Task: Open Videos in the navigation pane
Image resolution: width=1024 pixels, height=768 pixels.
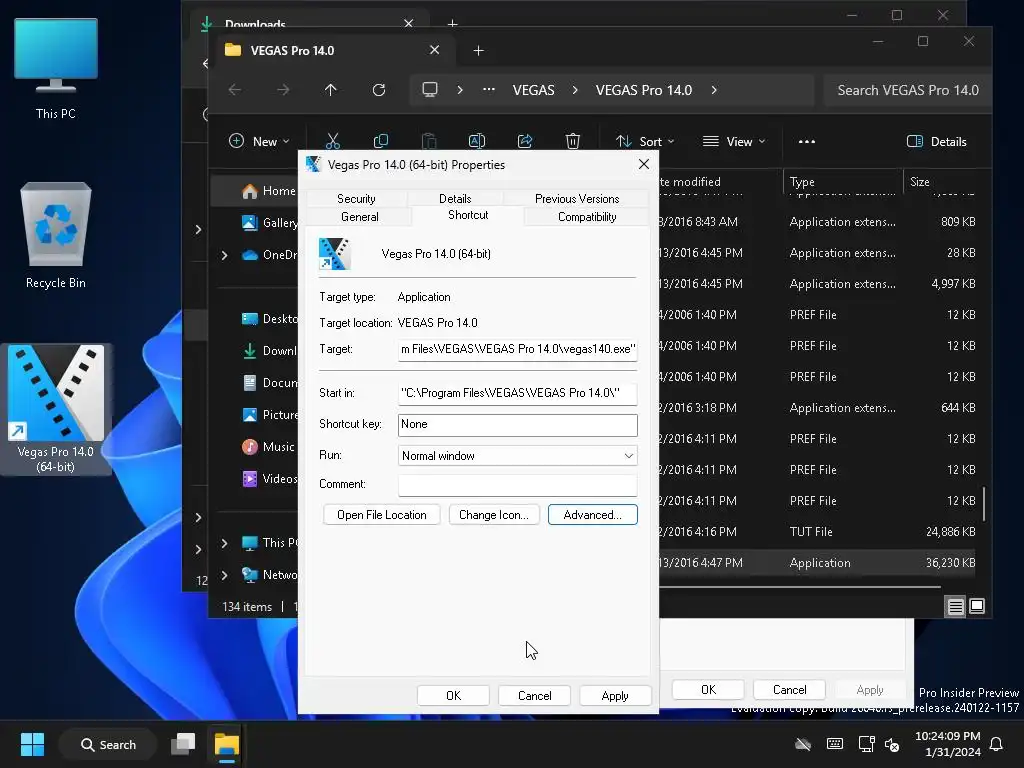Action: pyautogui.click(x=269, y=479)
